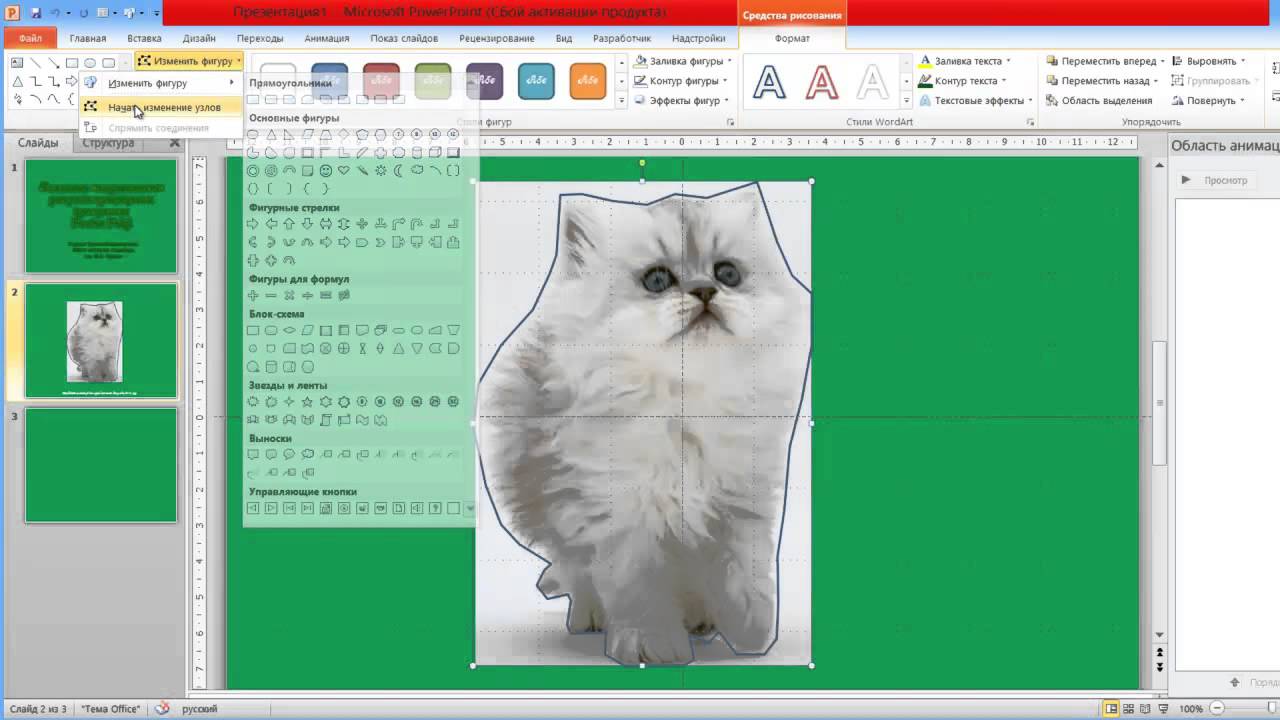Open the Вид ribbon tab
1280x720 pixels.
click(x=564, y=38)
